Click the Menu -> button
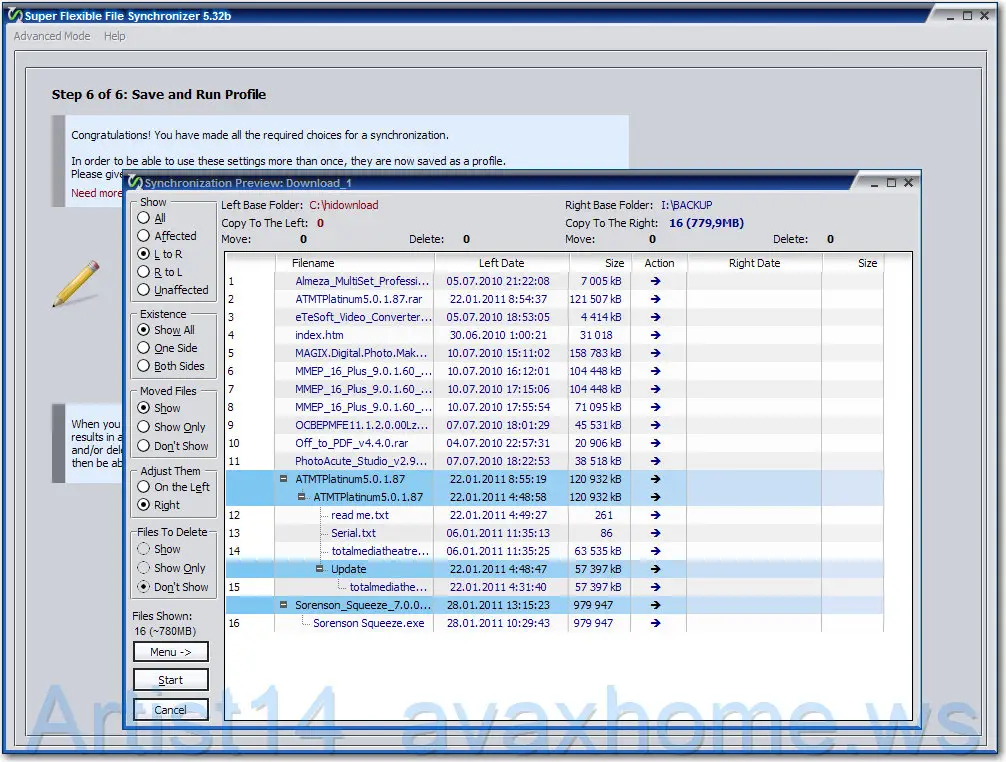Viewport: 1006px width, 762px height. (171, 652)
